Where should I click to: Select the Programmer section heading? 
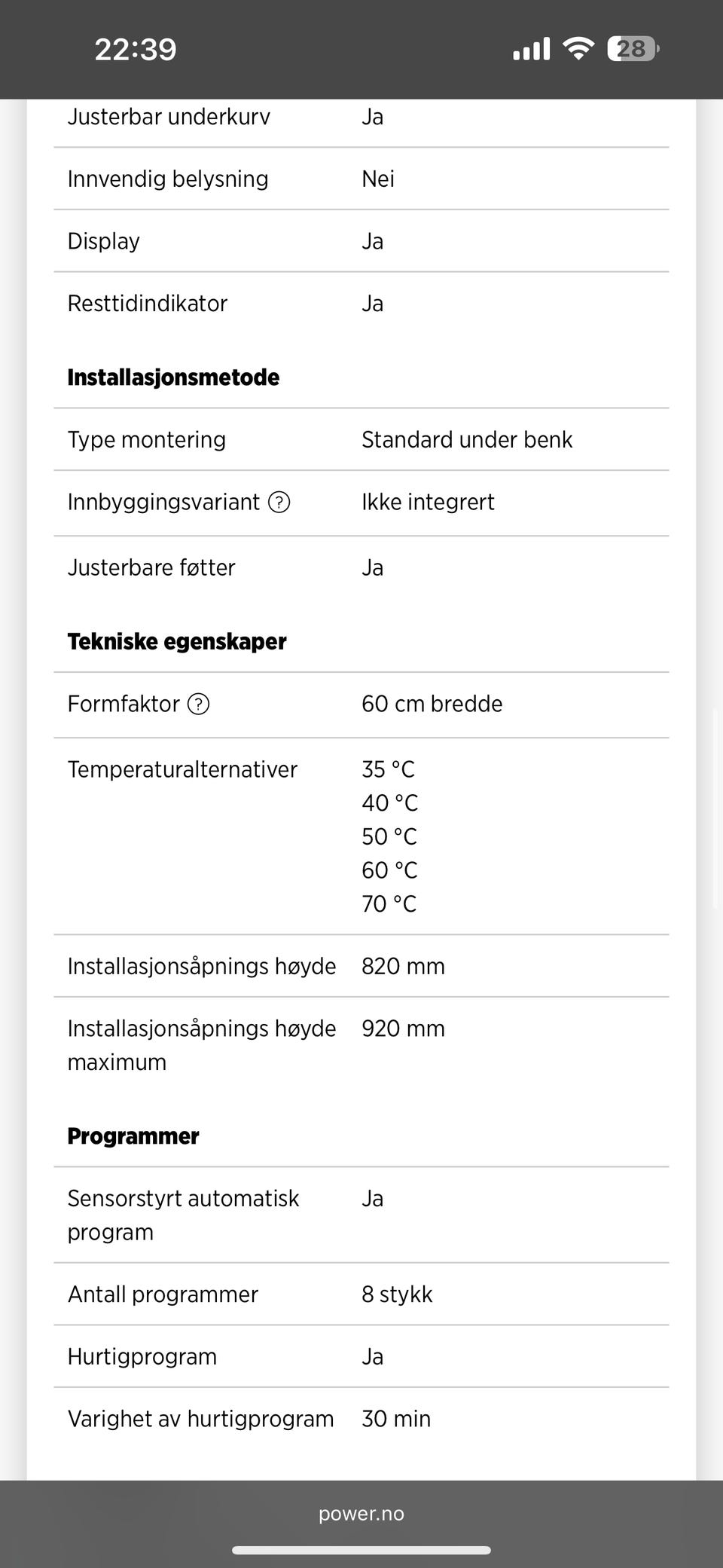pyautogui.click(x=133, y=1136)
